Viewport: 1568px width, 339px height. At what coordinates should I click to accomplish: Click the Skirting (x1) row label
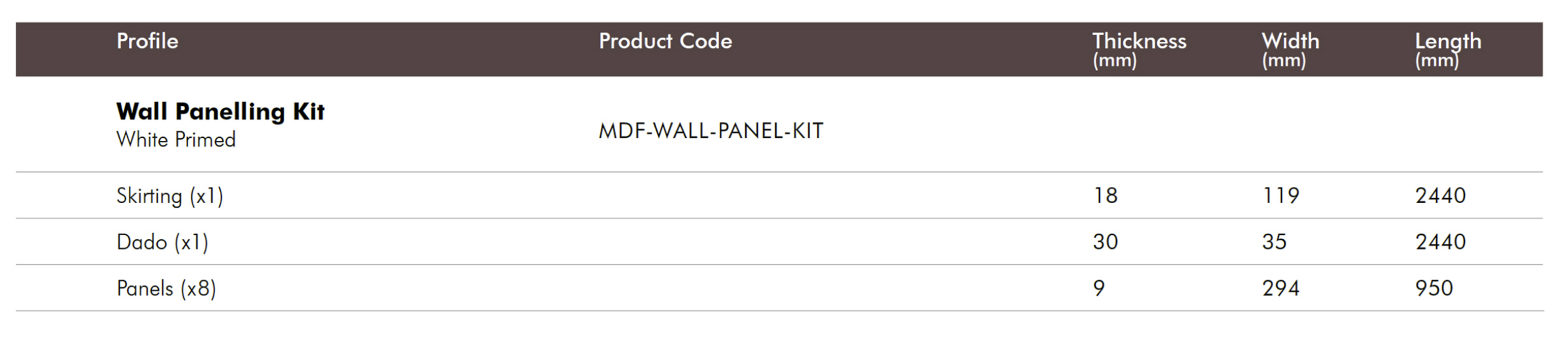coord(170,196)
